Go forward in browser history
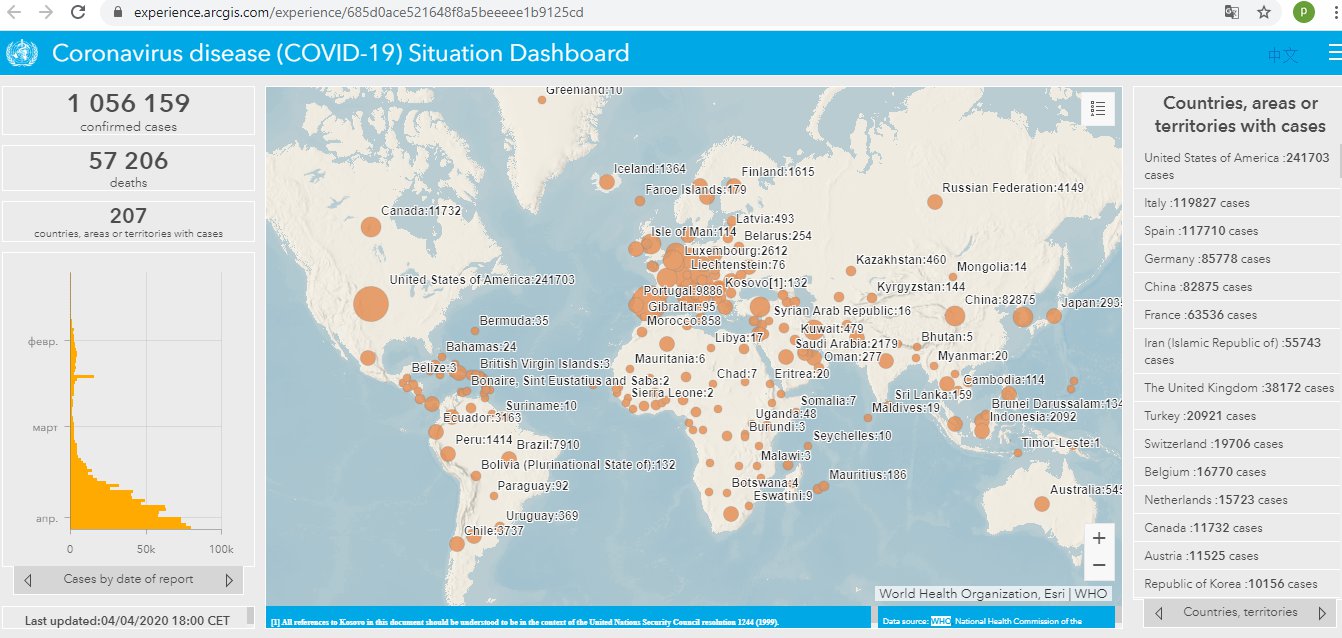 pyautogui.click(x=45, y=13)
